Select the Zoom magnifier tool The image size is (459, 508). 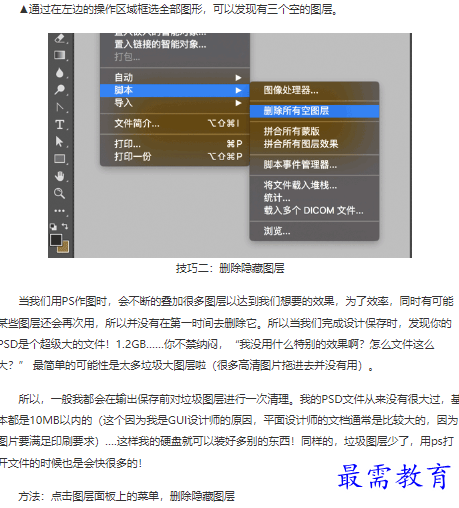[60, 193]
